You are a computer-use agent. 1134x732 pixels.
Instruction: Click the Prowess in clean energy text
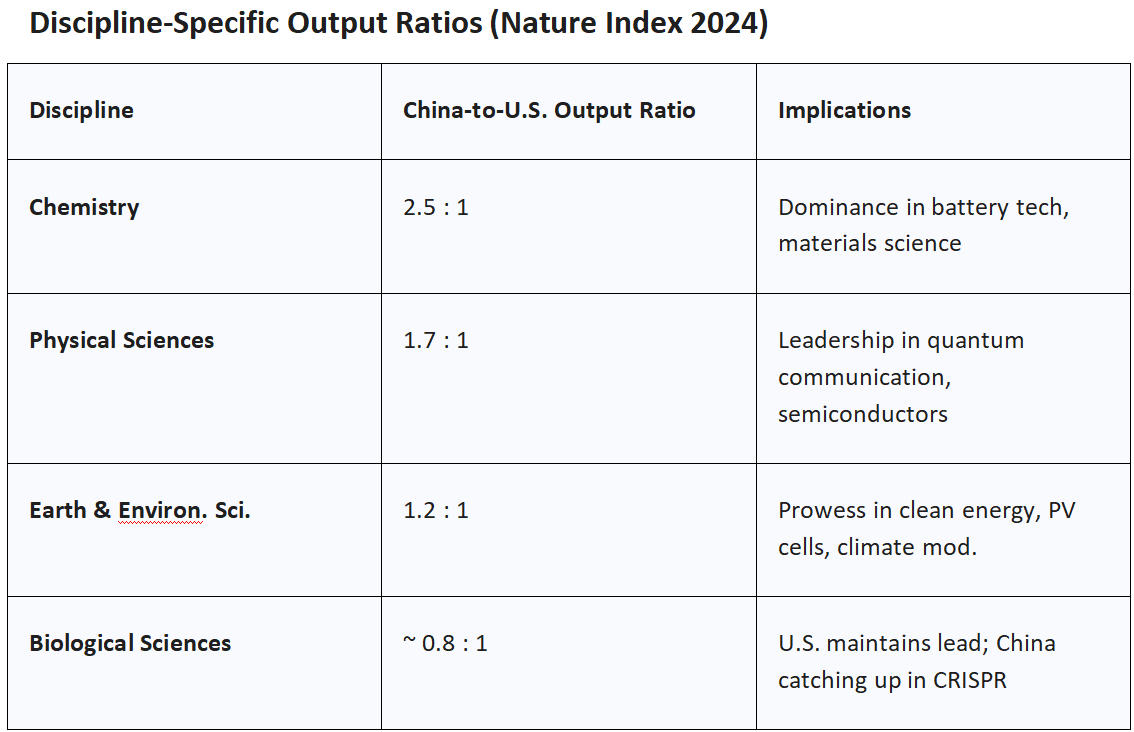(905, 511)
